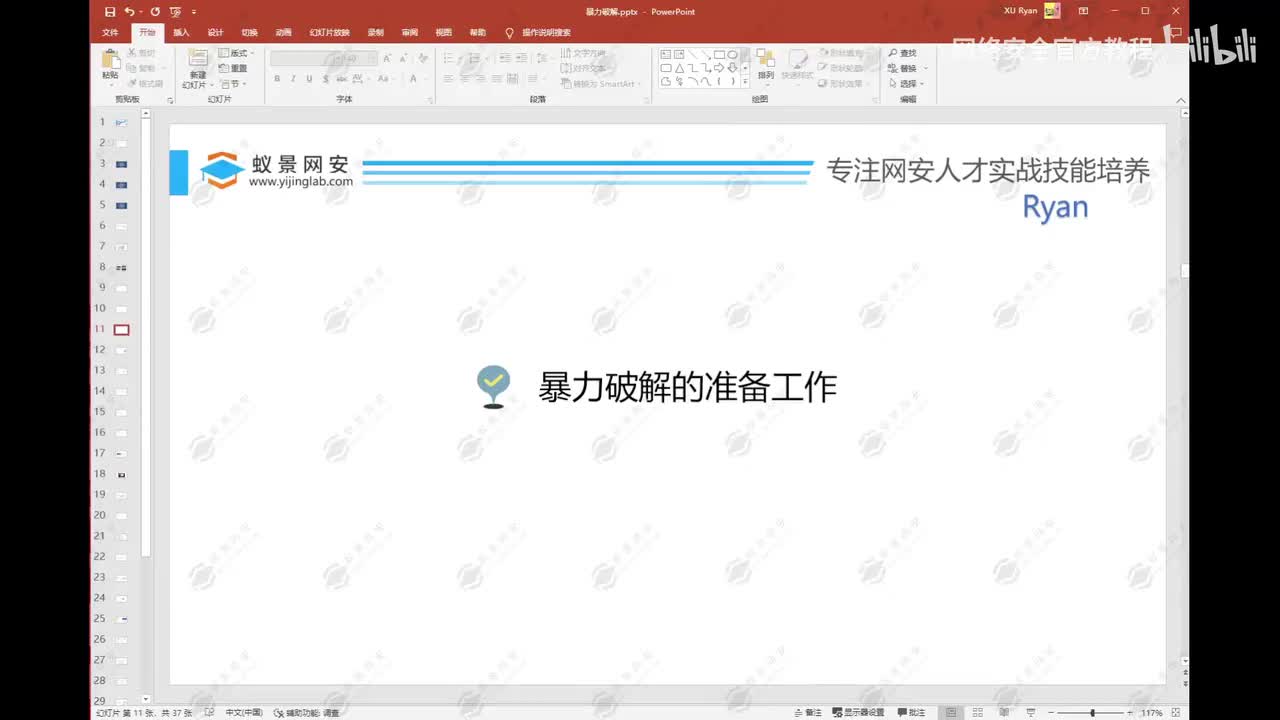This screenshot has height=720, width=1280.
Task: Switch to the 幻灯片放映 slideshow tab
Action: [330, 32]
